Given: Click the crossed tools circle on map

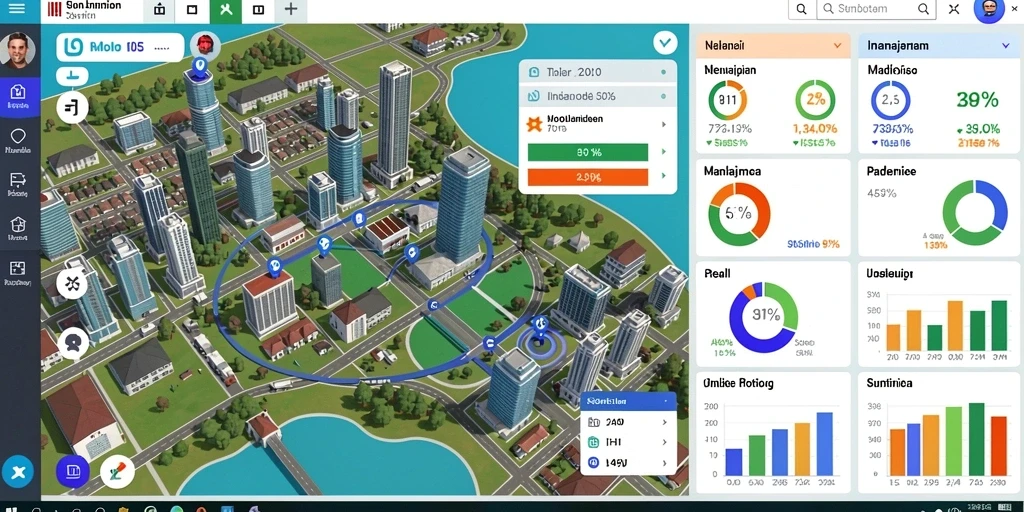Looking at the screenshot, I should (72, 283).
